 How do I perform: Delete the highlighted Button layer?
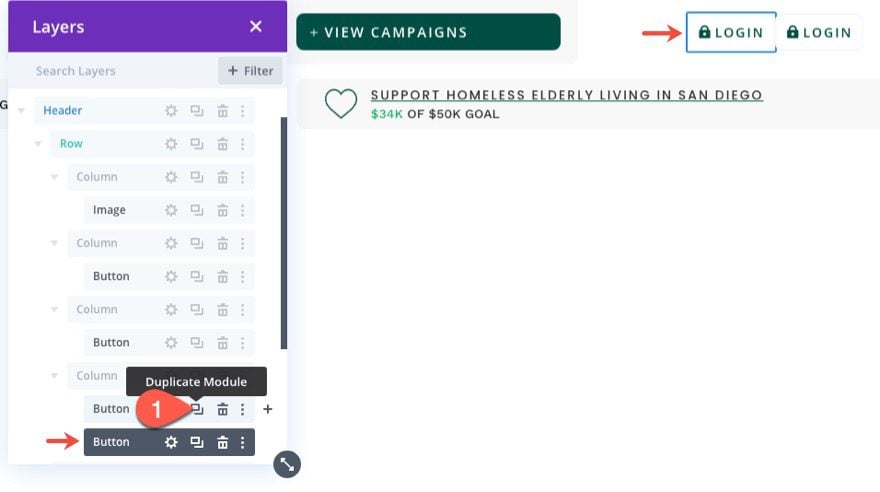pos(222,442)
